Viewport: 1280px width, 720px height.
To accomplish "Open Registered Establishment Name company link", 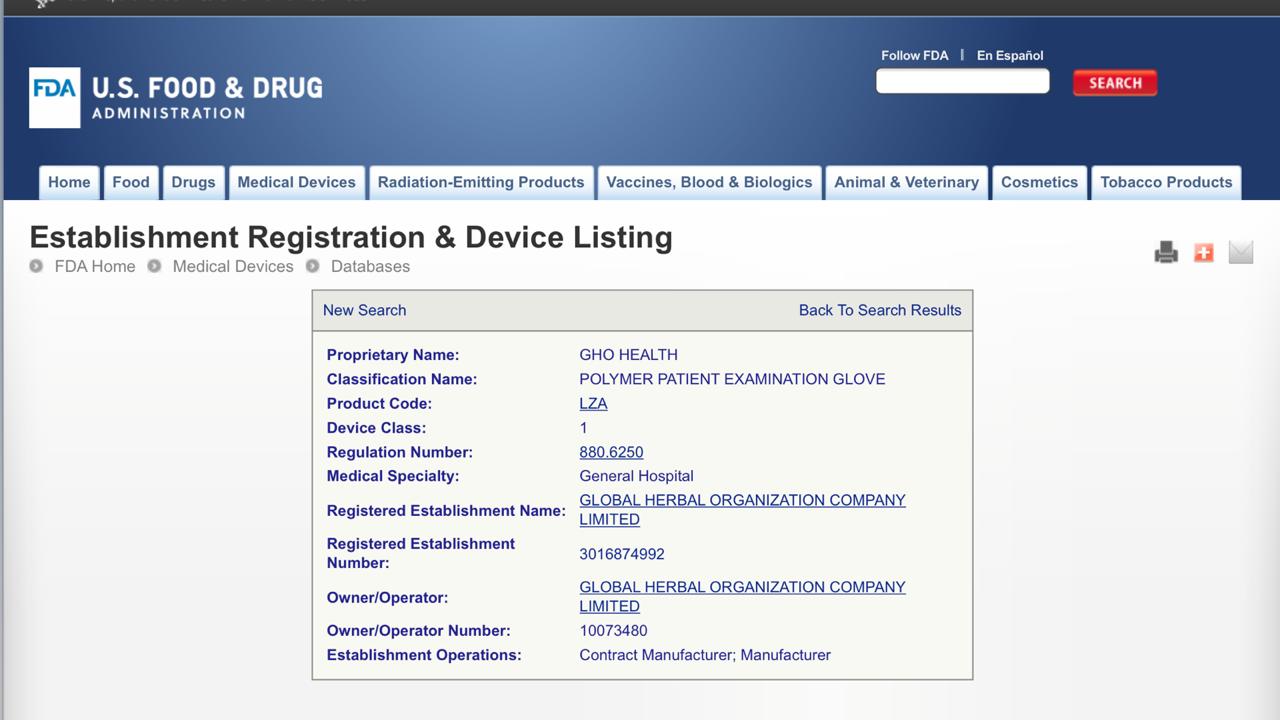I will 742,510.
